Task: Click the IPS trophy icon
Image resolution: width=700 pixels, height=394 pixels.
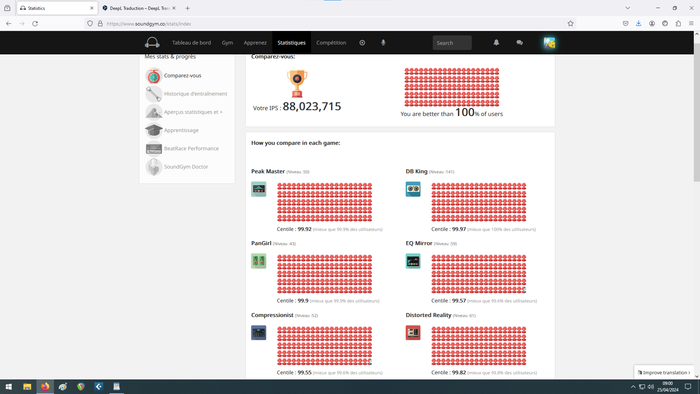Action: [x=297, y=83]
